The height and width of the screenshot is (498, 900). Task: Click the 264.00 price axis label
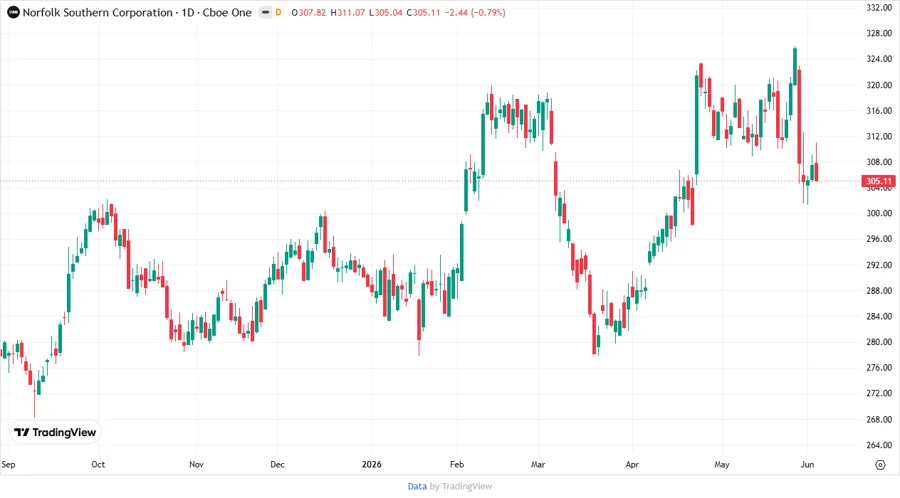[x=879, y=445]
